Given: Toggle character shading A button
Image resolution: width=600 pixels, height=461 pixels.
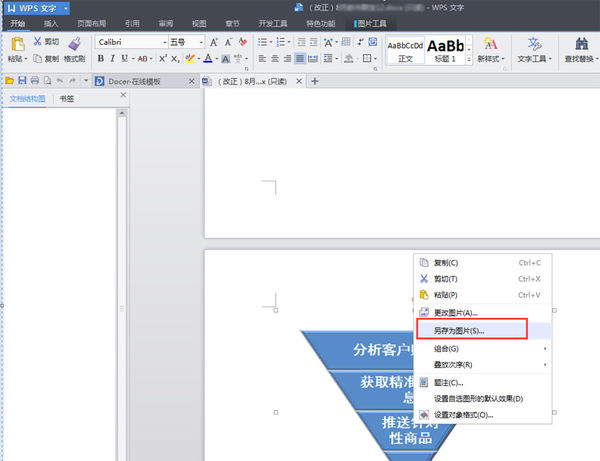Looking at the screenshot, I should 225,59.
